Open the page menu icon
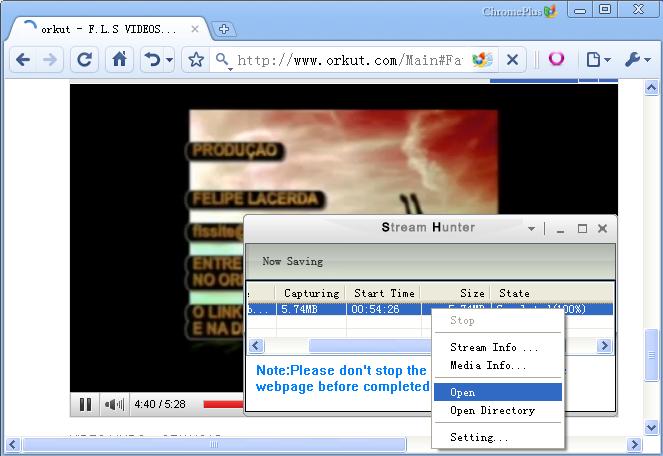 [598, 60]
